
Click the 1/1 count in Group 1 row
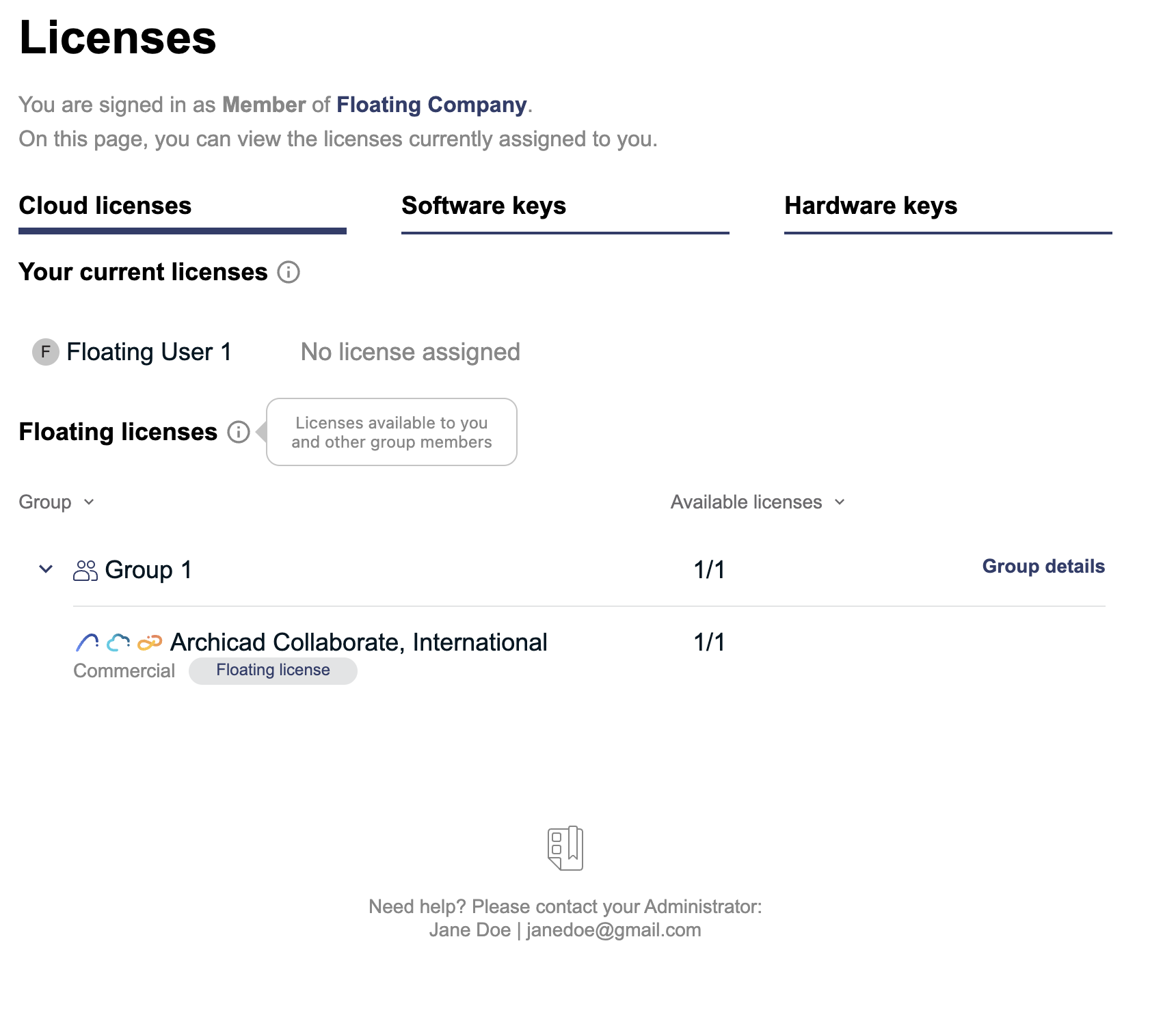(709, 570)
